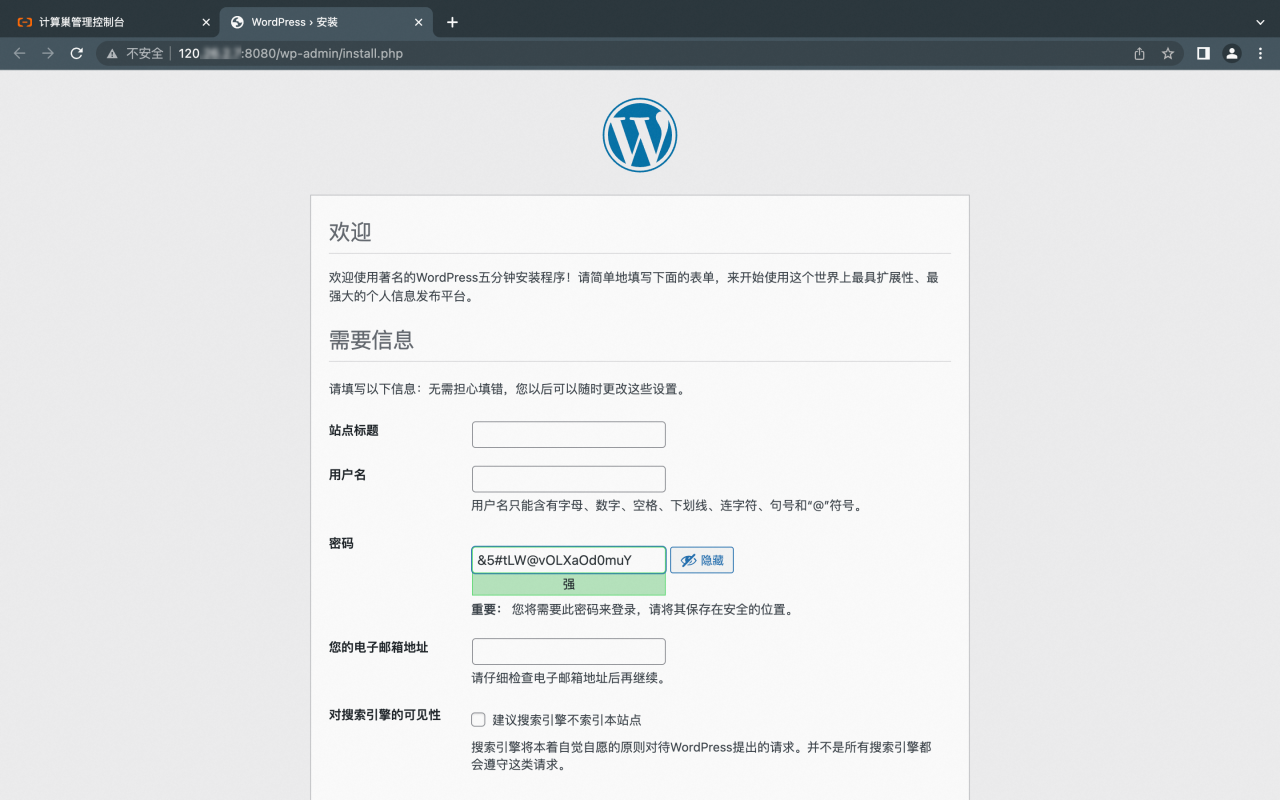Open the browser side panel icon
The height and width of the screenshot is (800, 1280).
pyautogui.click(x=1203, y=53)
